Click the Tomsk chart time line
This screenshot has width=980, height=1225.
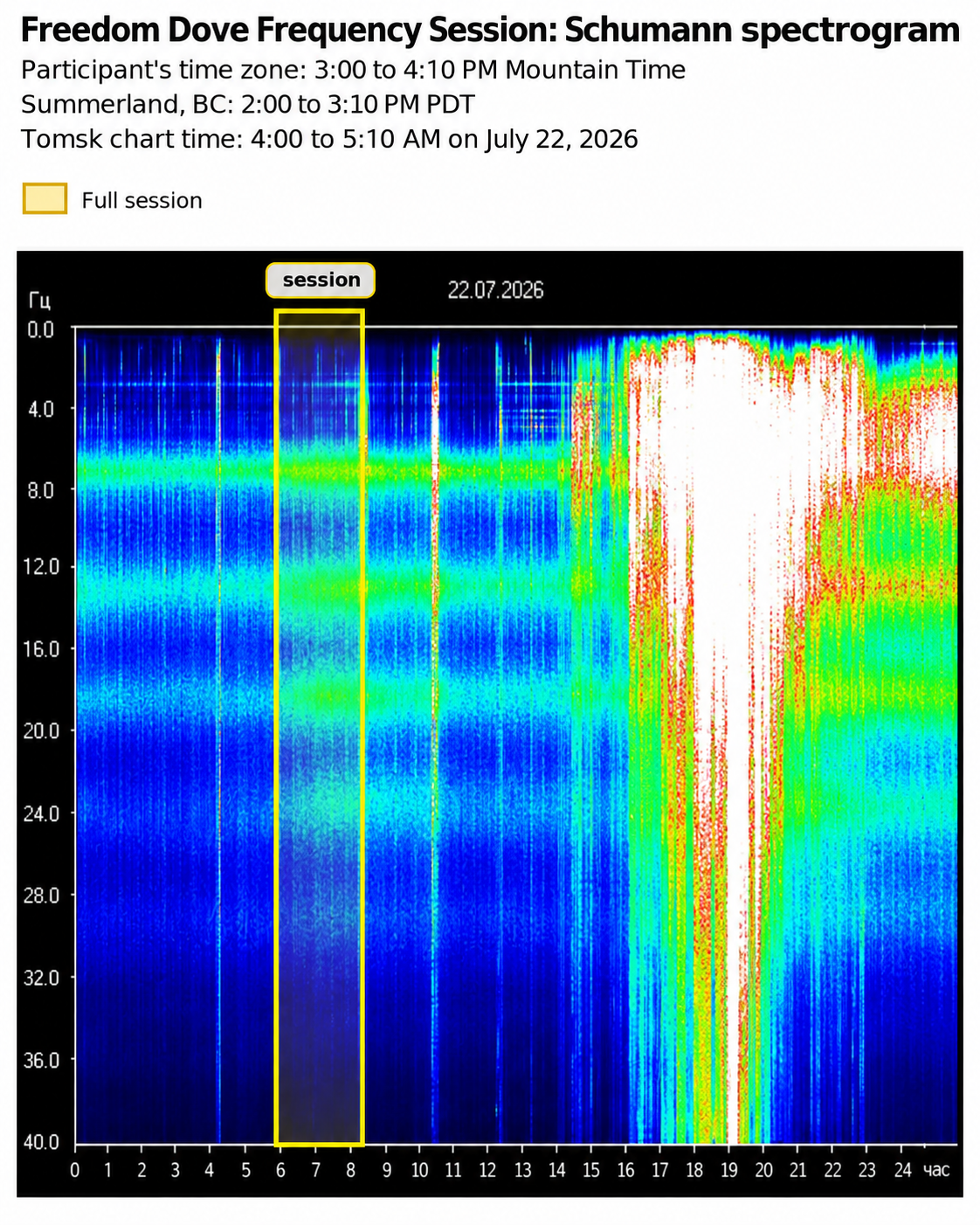(329, 139)
